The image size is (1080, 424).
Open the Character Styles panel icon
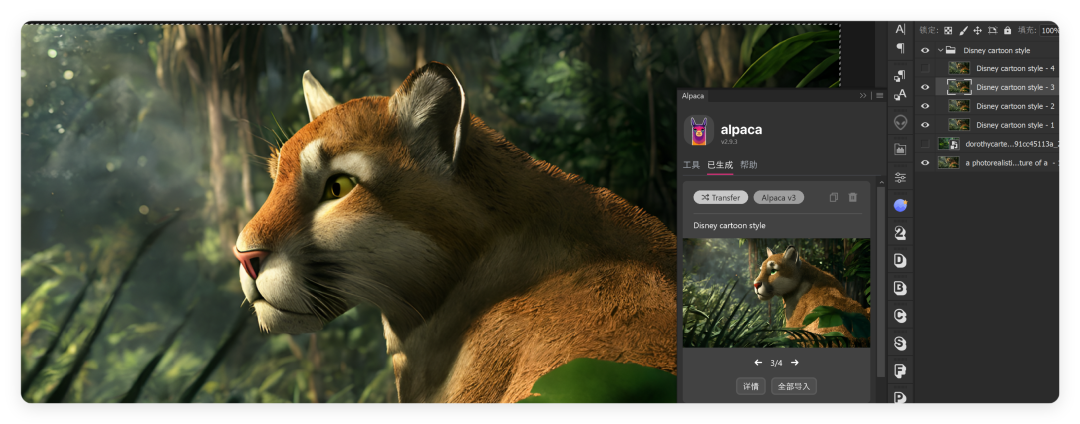(x=900, y=94)
